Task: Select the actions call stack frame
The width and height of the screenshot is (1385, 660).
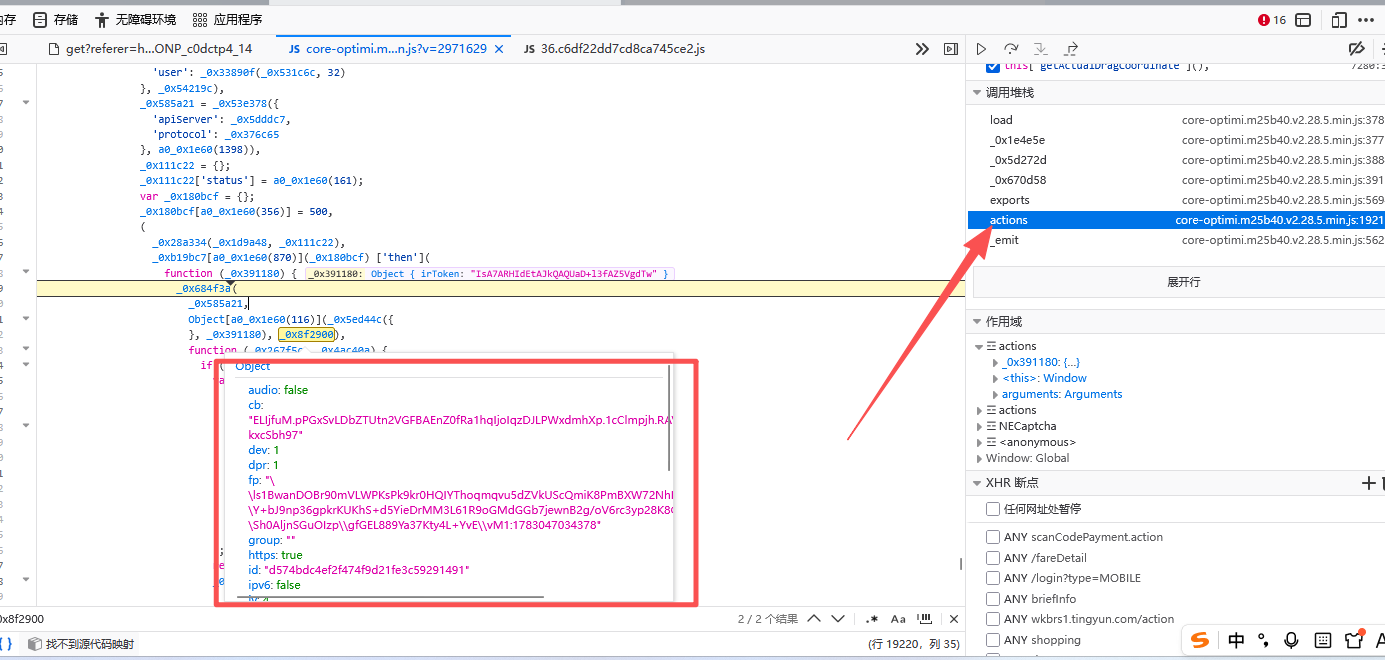Action: point(1176,220)
